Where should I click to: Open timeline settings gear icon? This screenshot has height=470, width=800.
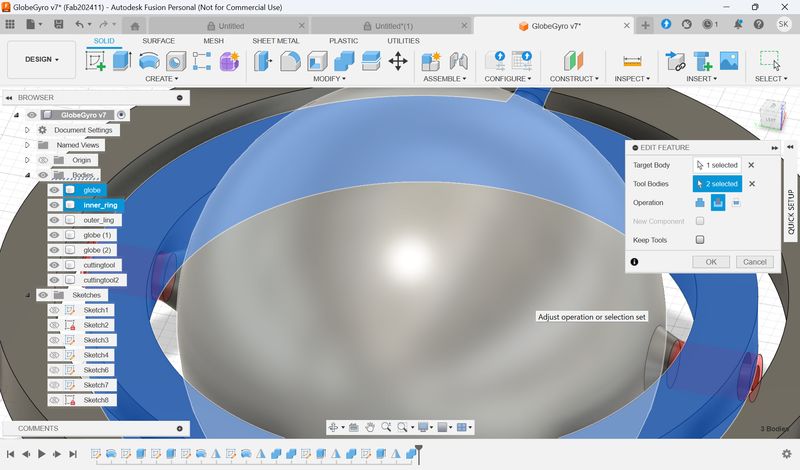(x=786, y=454)
